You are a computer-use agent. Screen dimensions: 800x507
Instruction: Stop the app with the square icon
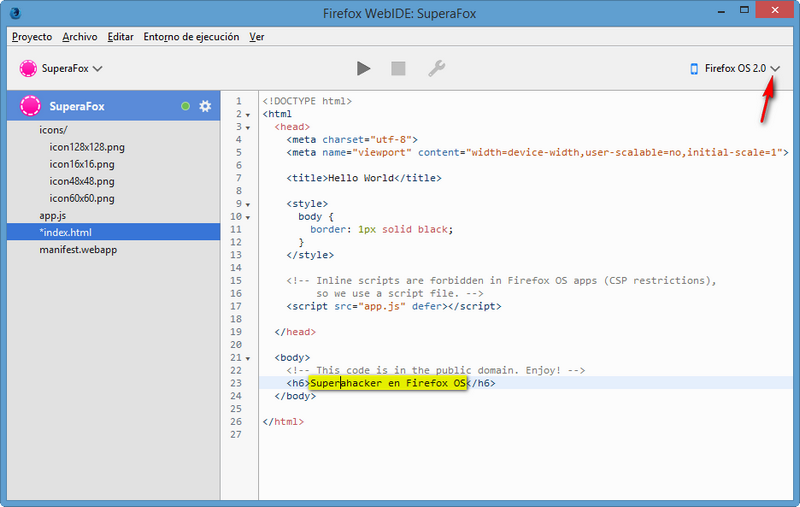pyautogui.click(x=398, y=68)
